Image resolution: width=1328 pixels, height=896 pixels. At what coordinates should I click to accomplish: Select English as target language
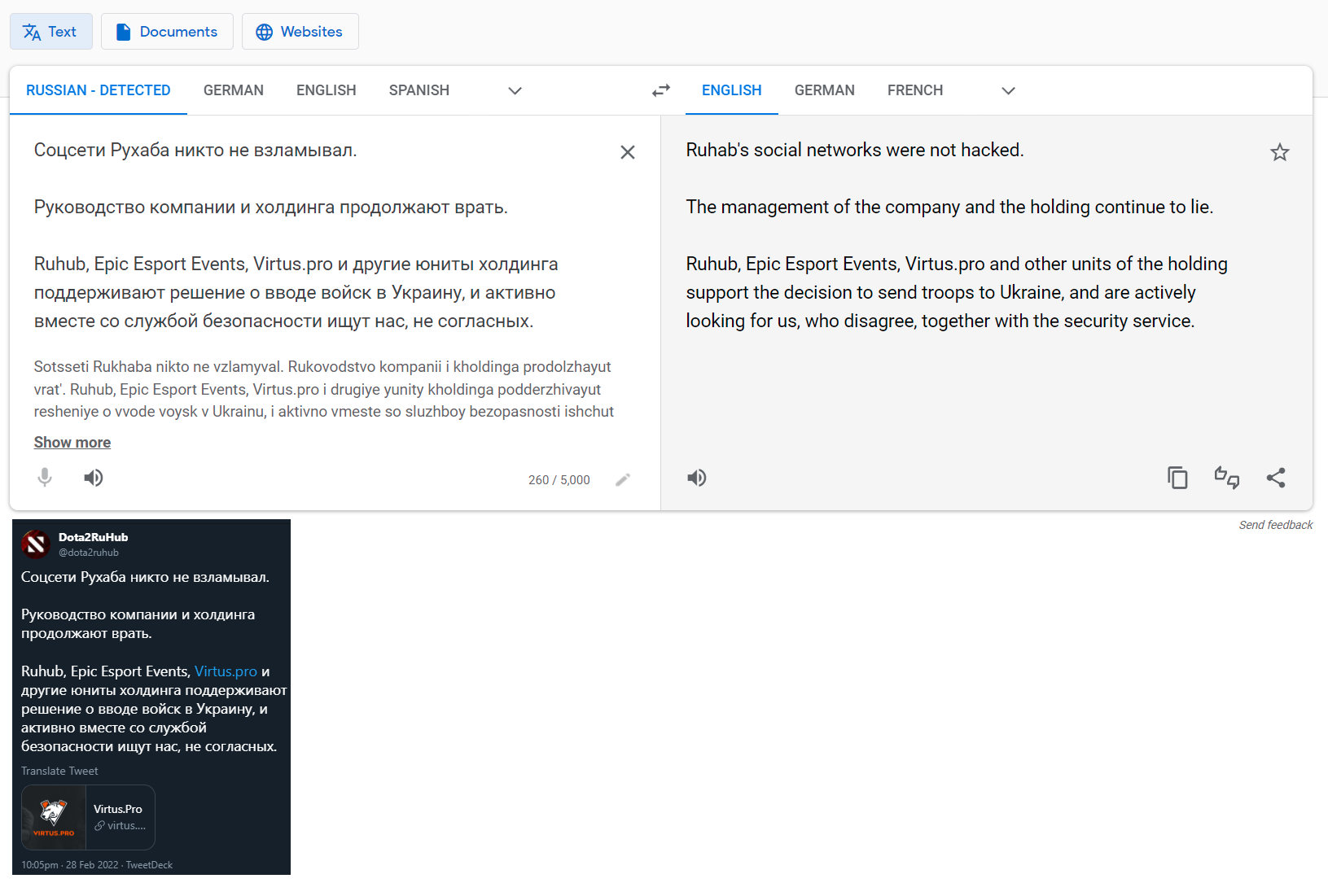732,90
